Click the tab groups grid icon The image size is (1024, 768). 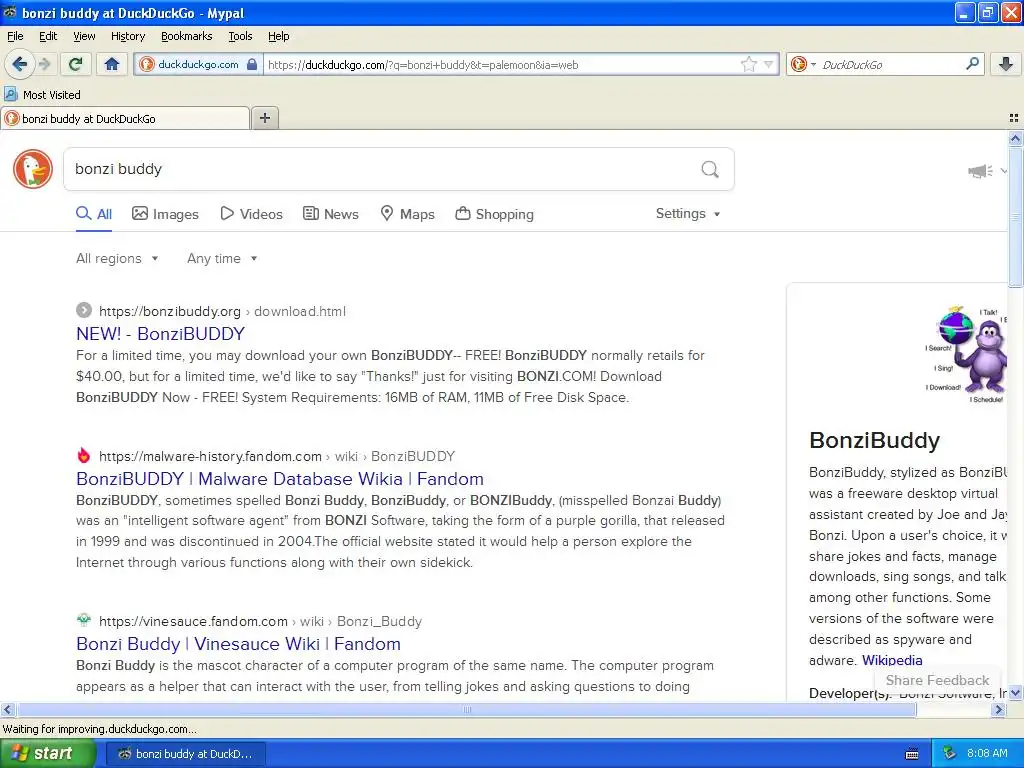pyautogui.click(x=1014, y=118)
